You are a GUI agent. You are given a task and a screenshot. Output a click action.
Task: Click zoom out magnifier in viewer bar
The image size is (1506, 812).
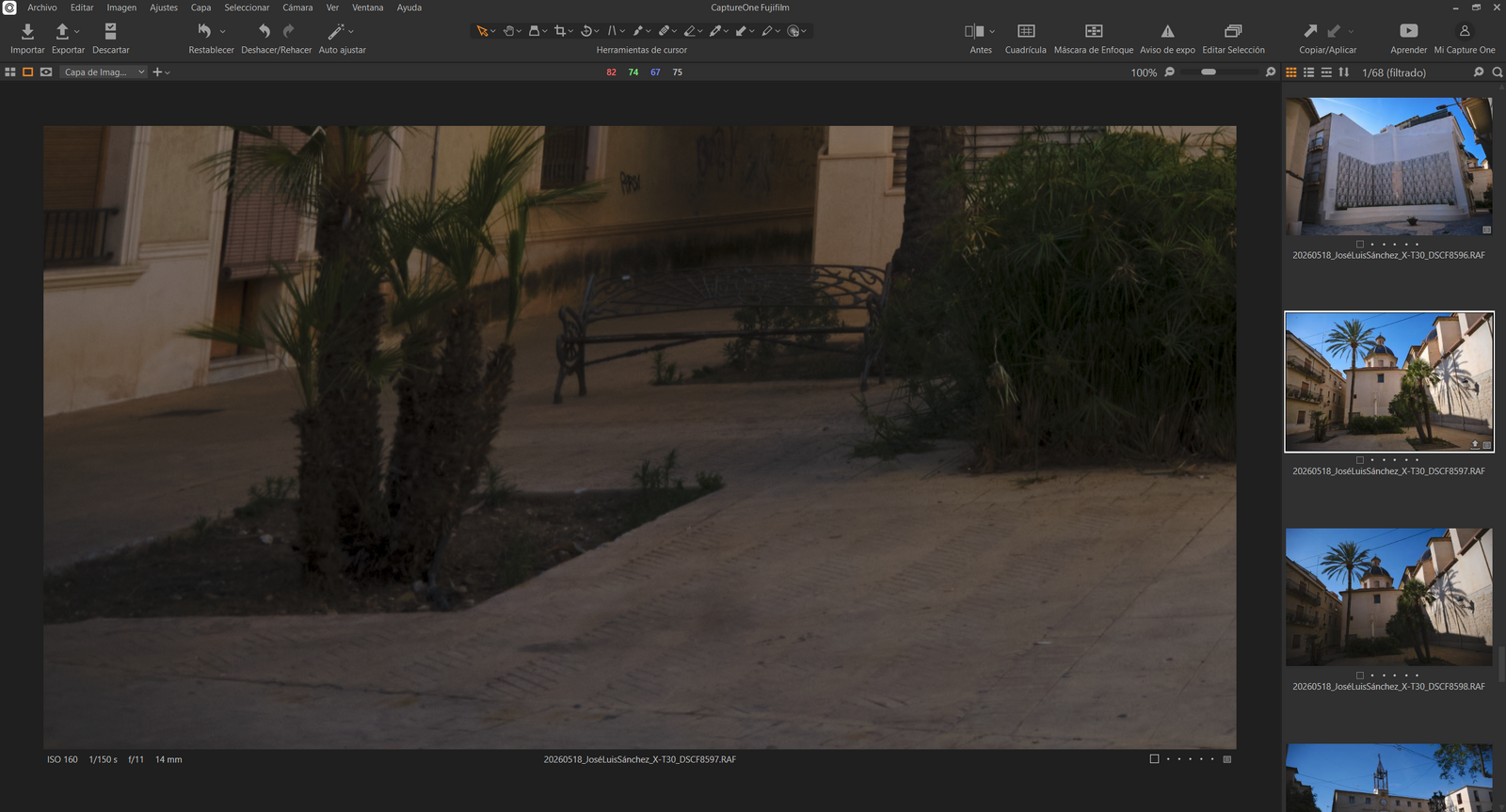coord(1170,72)
